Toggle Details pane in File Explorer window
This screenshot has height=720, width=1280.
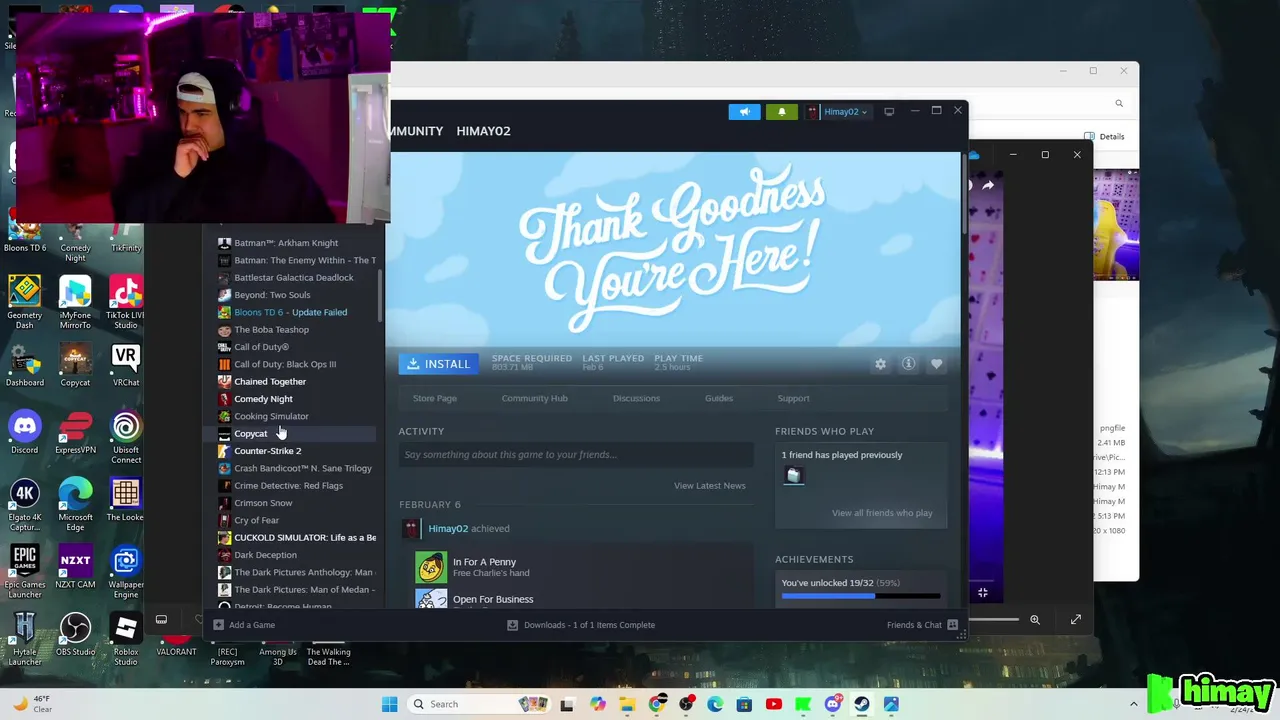point(1104,136)
